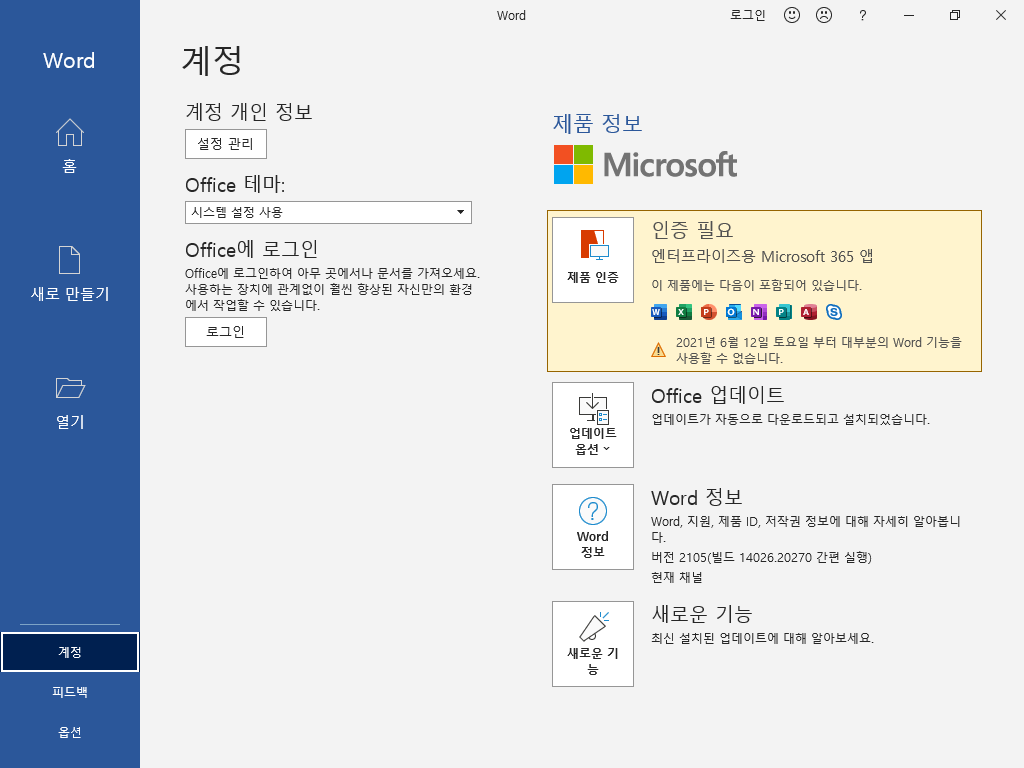Click the OneNote app icon in product list
Screen dimensions: 1024x768
click(758, 312)
